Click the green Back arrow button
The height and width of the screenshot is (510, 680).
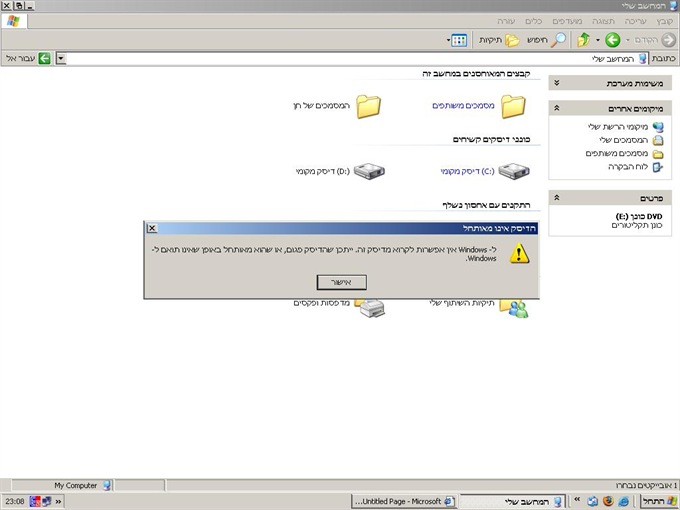tap(612, 40)
